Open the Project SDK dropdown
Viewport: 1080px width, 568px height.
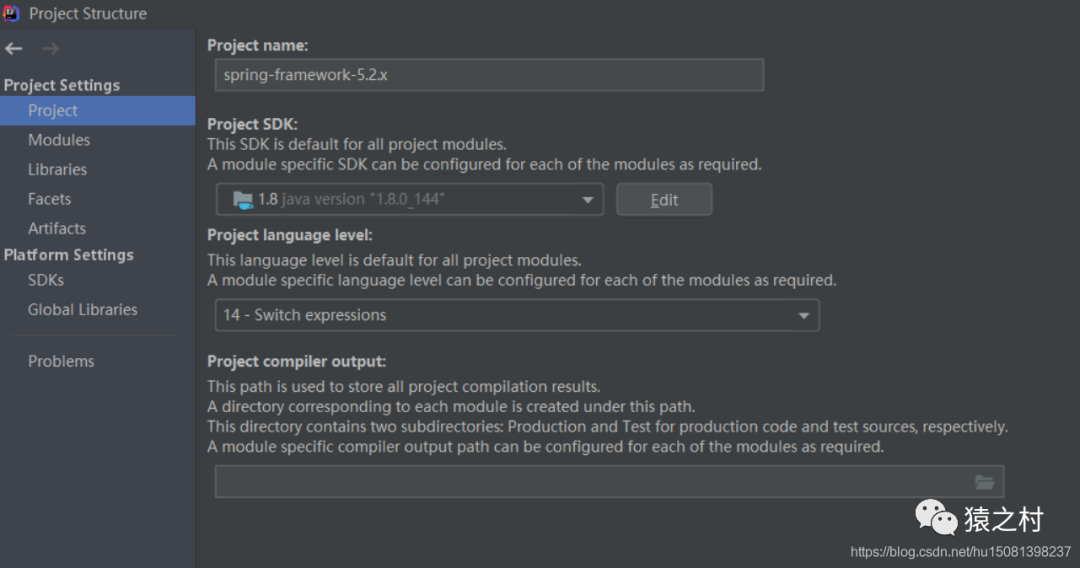point(409,199)
